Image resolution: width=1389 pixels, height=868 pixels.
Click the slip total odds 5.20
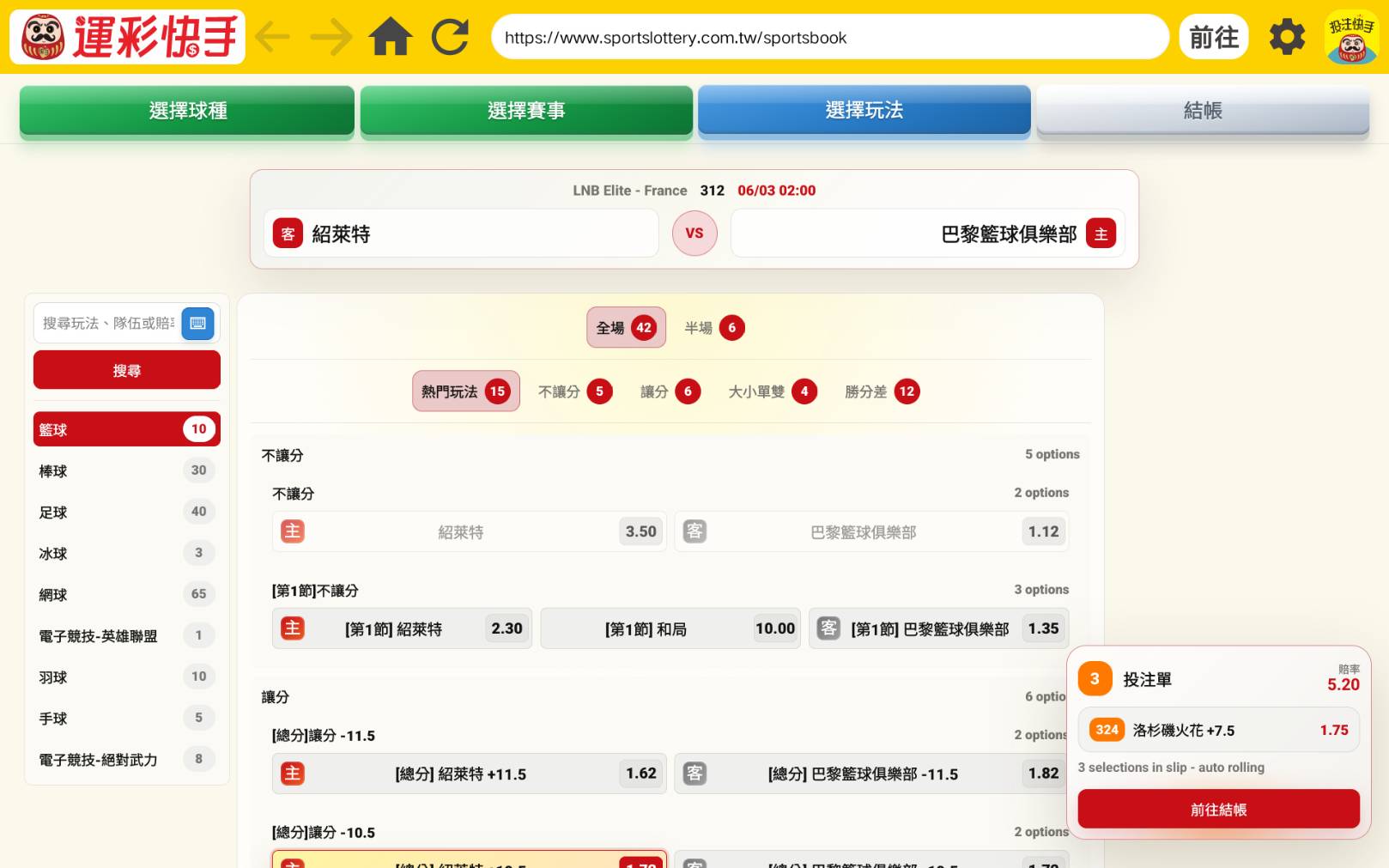pos(1344,684)
